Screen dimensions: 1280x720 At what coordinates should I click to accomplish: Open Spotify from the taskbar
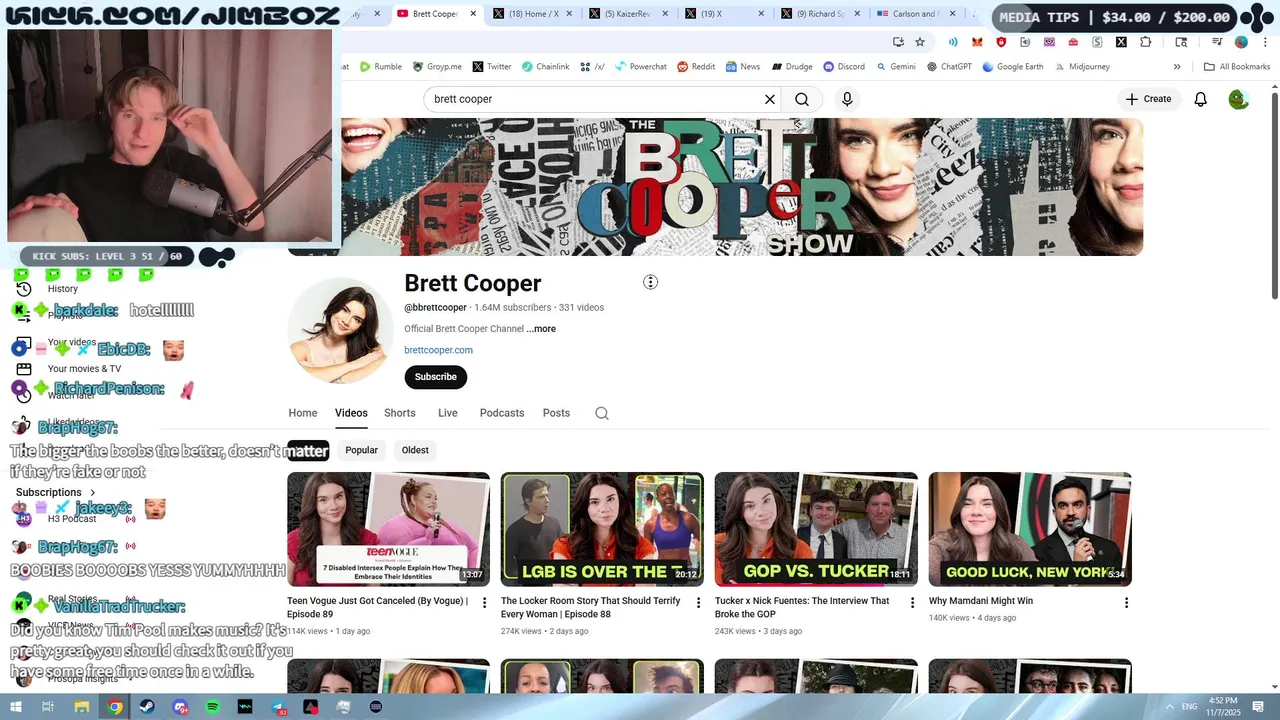(x=212, y=707)
